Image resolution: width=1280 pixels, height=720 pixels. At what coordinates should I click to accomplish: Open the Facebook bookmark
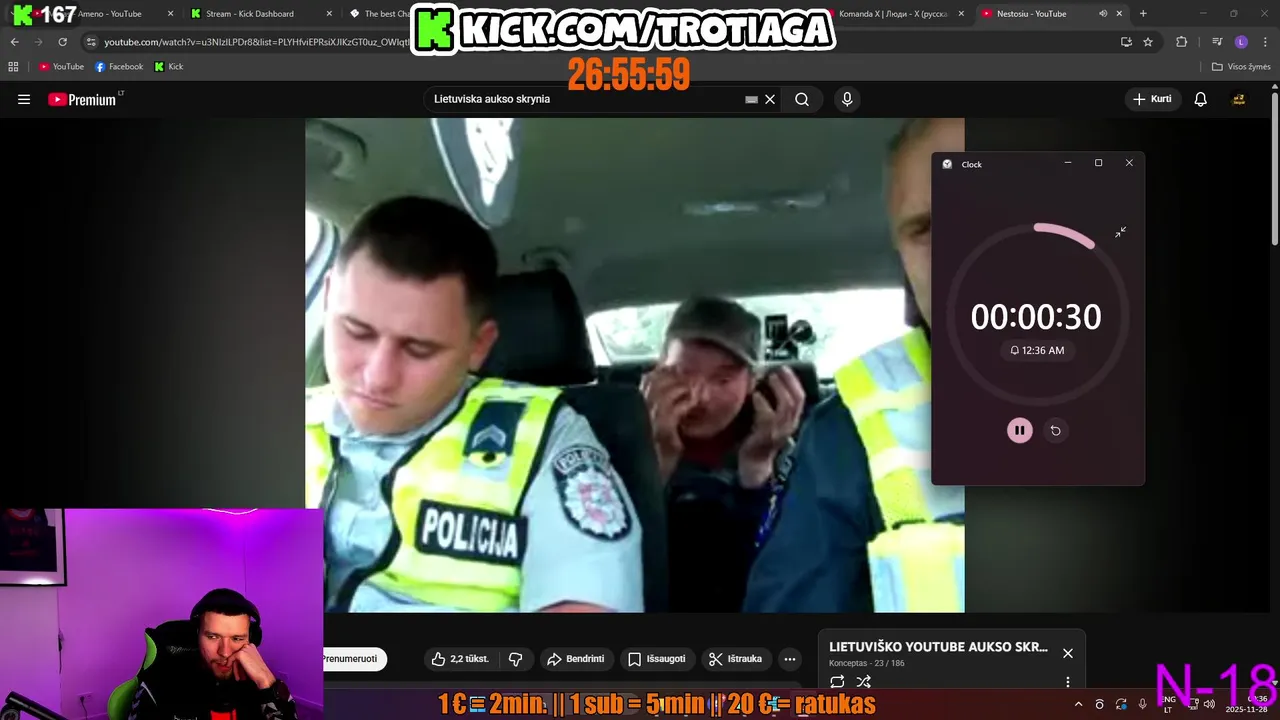(x=119, y=67)
